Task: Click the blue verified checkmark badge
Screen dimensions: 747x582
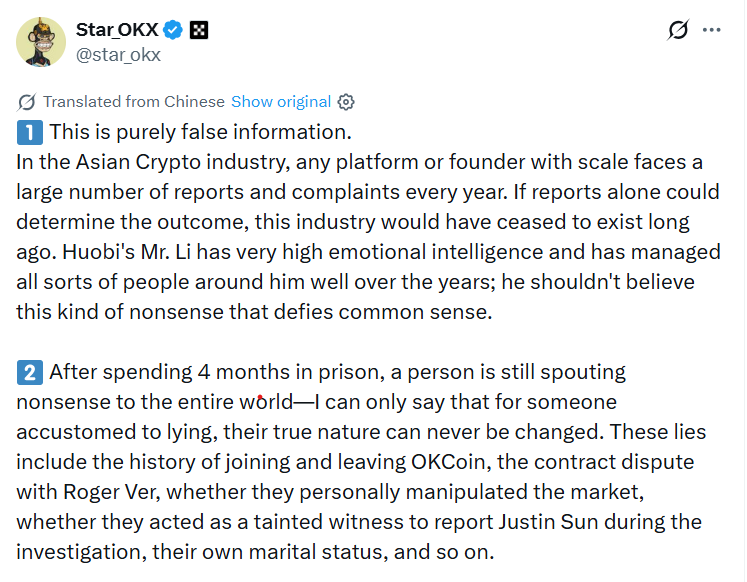Action: [x=174, y=30]
